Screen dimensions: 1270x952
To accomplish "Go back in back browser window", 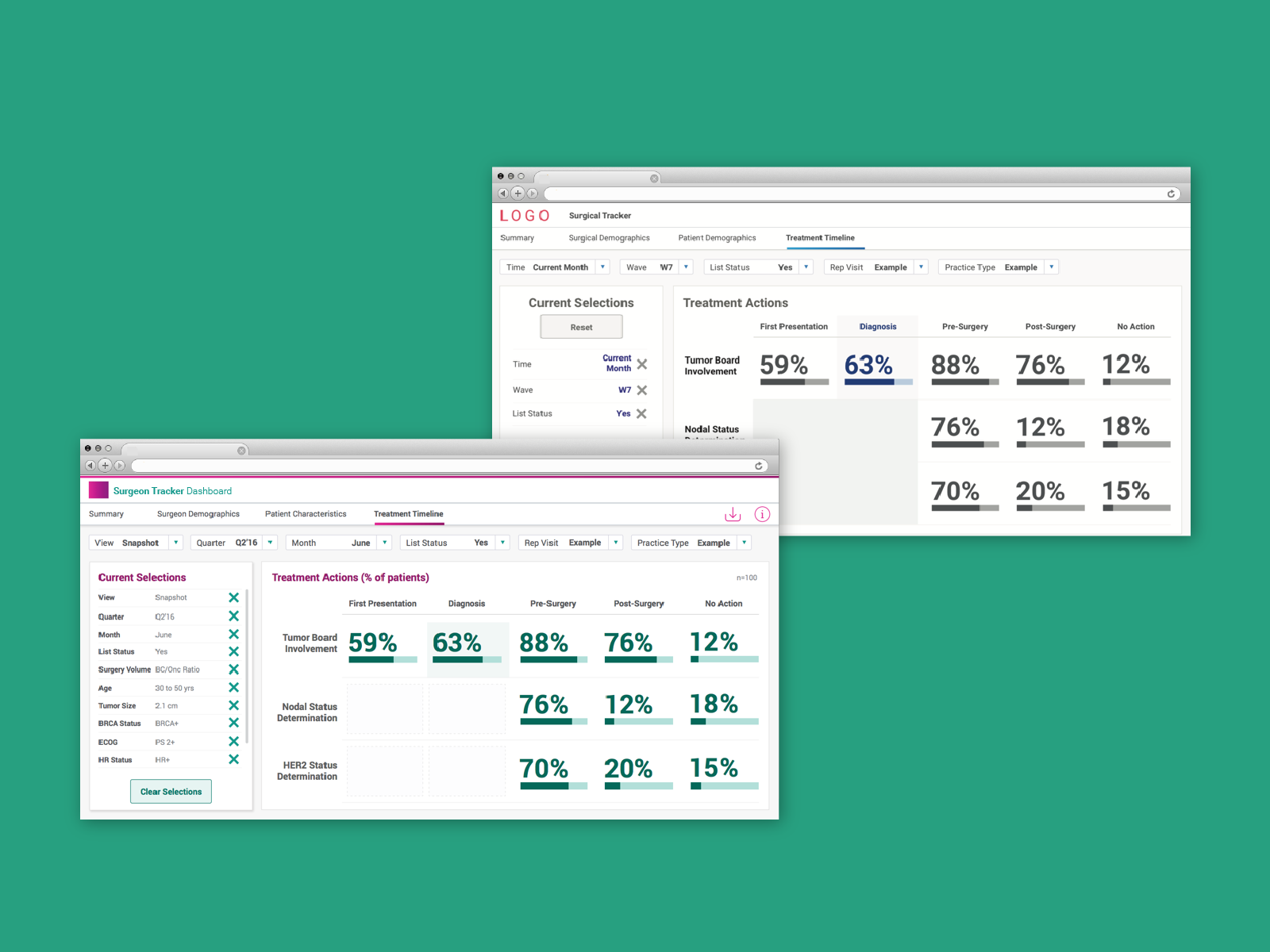I will point(503,194).
